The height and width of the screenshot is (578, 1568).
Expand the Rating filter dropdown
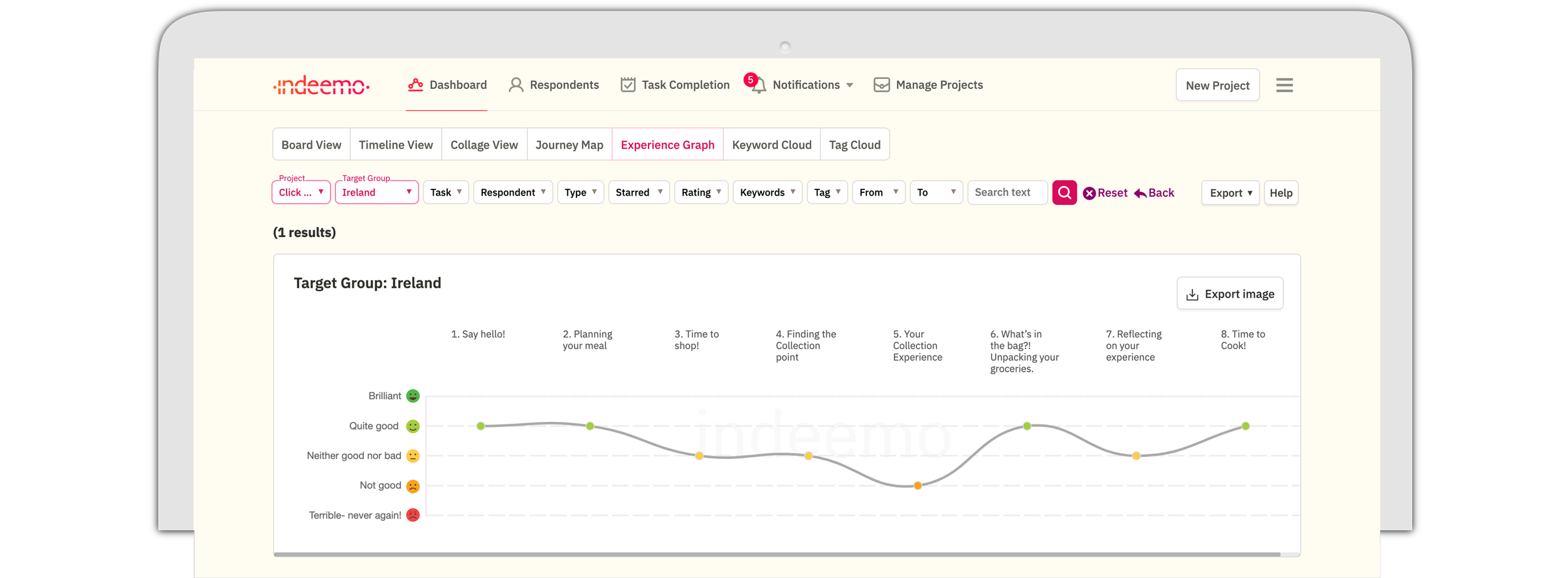click(x=701, y=192)
